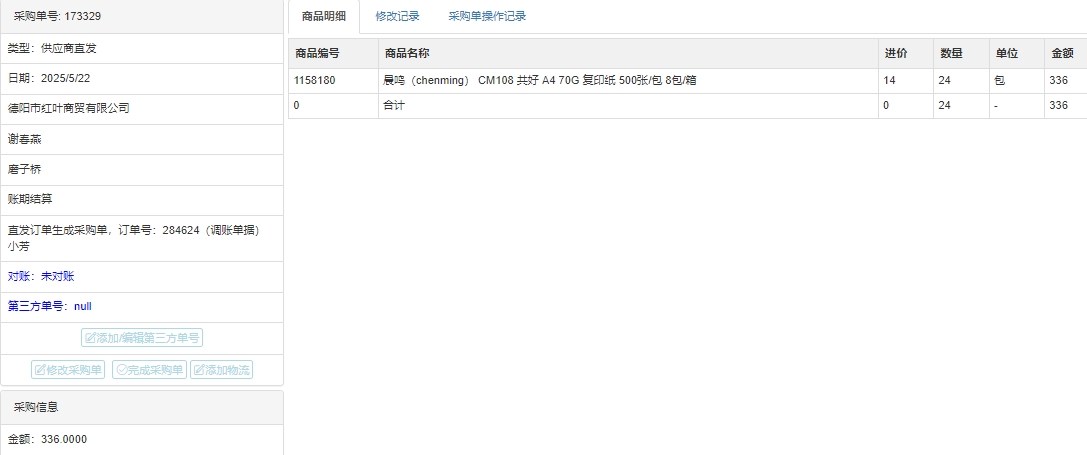Screen dimensions: 1087x455
Task: Click the name 谢春燕
Action: click(x=25, y=139)
